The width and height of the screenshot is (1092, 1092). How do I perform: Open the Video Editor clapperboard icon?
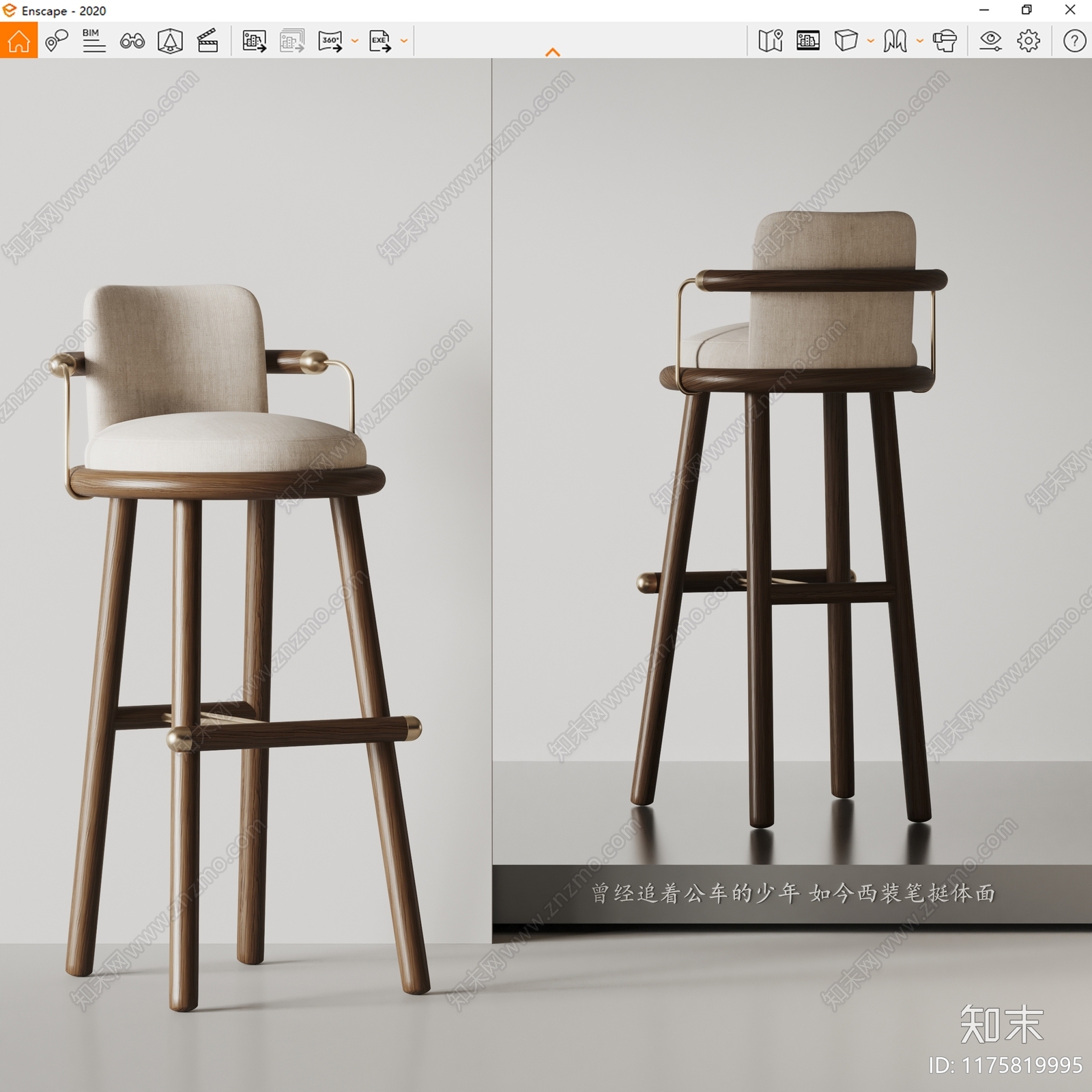click(x=207, y=41)
